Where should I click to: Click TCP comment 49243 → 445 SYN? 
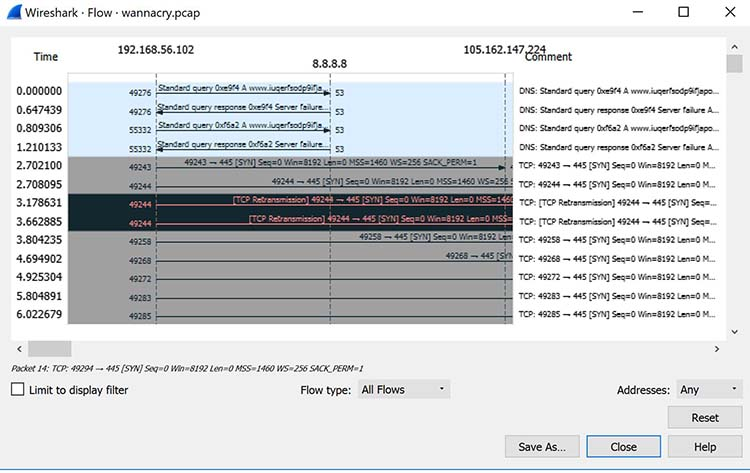coord(618,165)
